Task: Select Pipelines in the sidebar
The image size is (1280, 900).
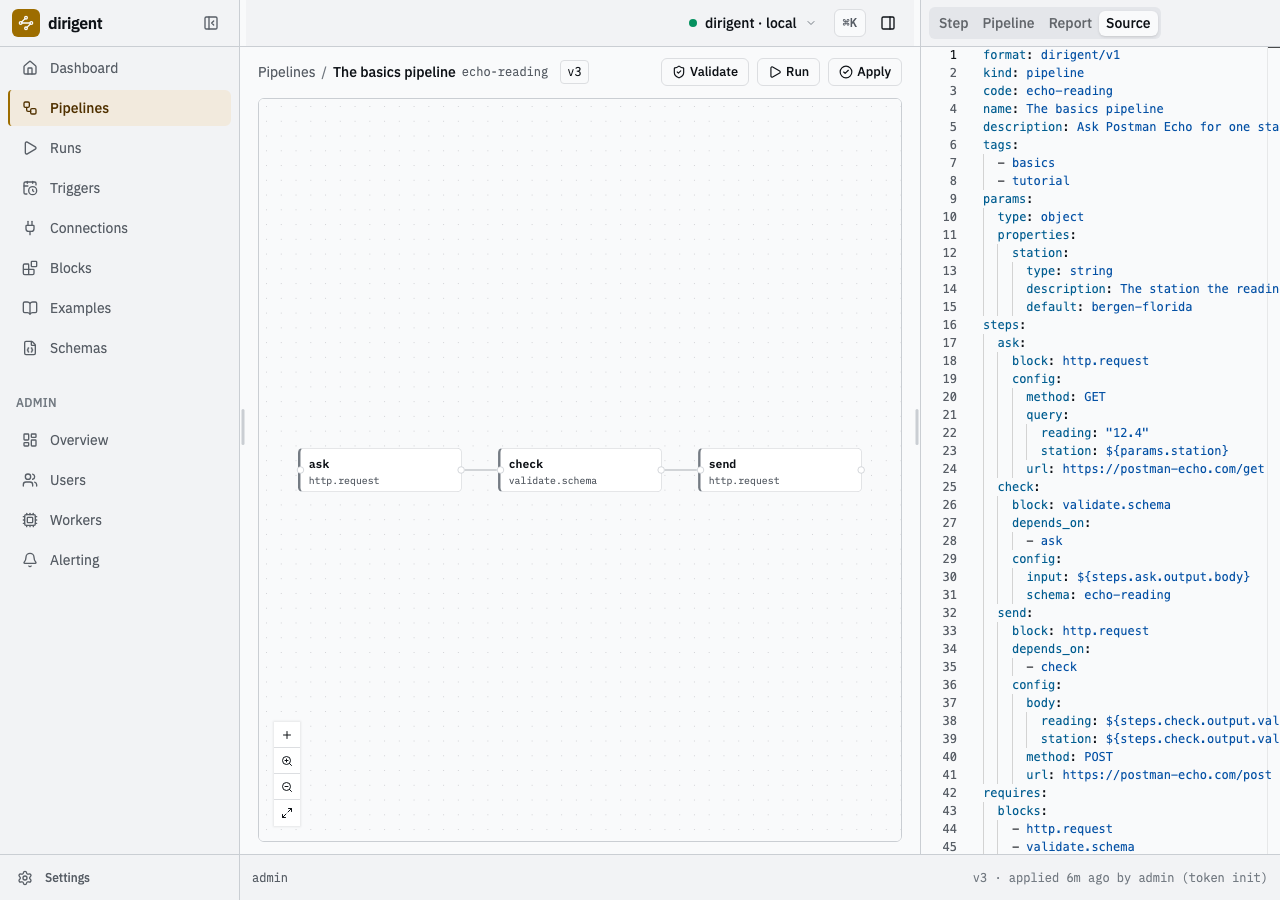Action: point(119,108)
